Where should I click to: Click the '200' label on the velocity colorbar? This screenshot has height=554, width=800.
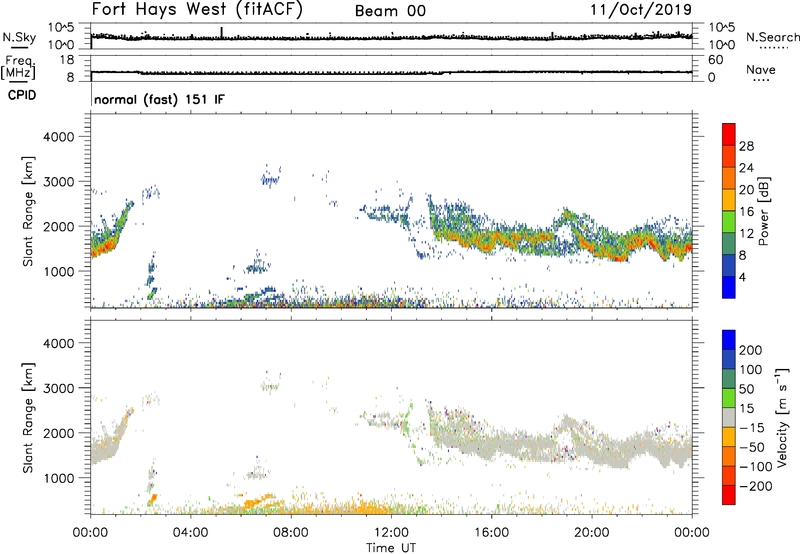click(751, 350)
